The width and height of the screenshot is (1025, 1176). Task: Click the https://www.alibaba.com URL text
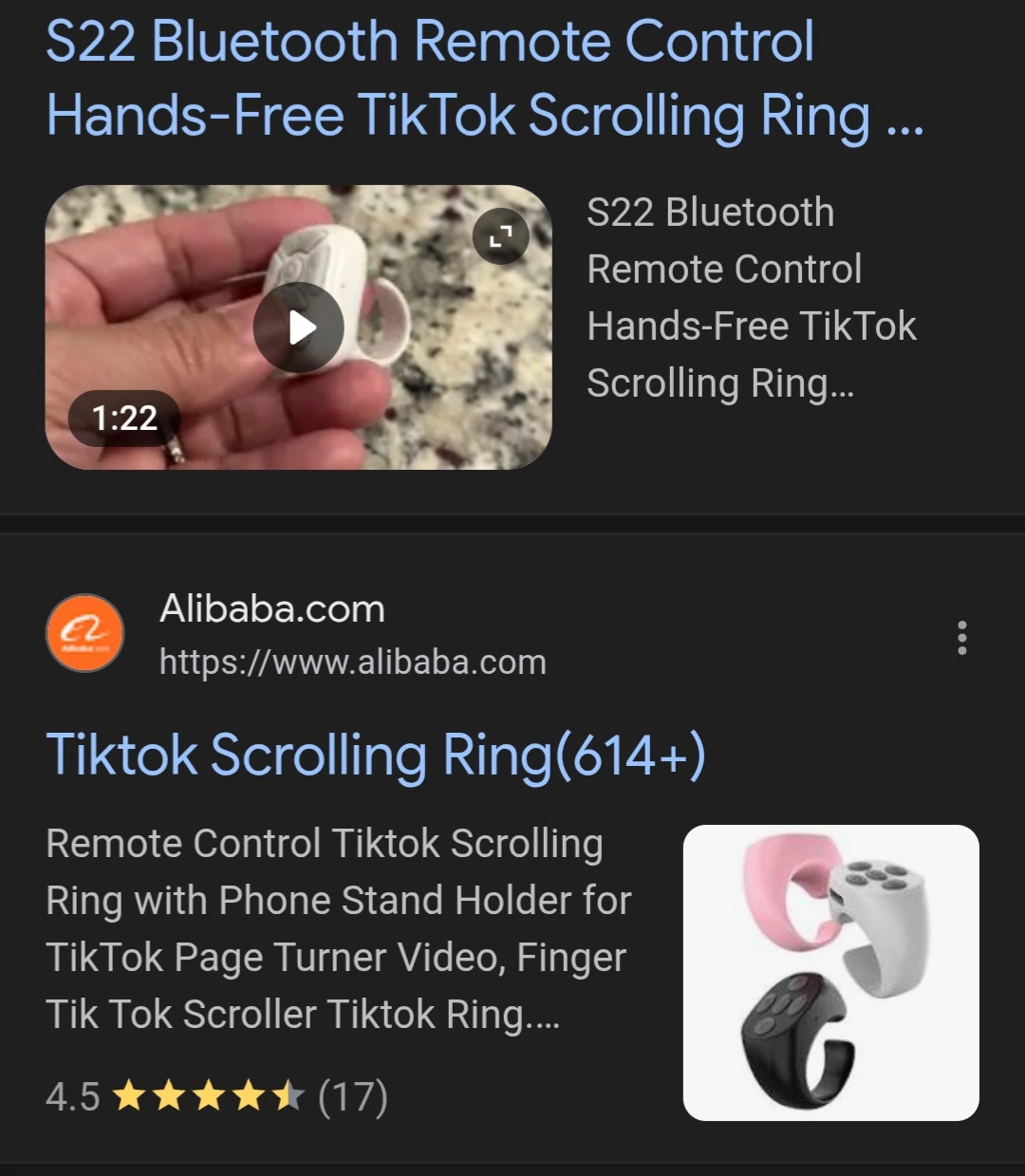click(353, 662)
